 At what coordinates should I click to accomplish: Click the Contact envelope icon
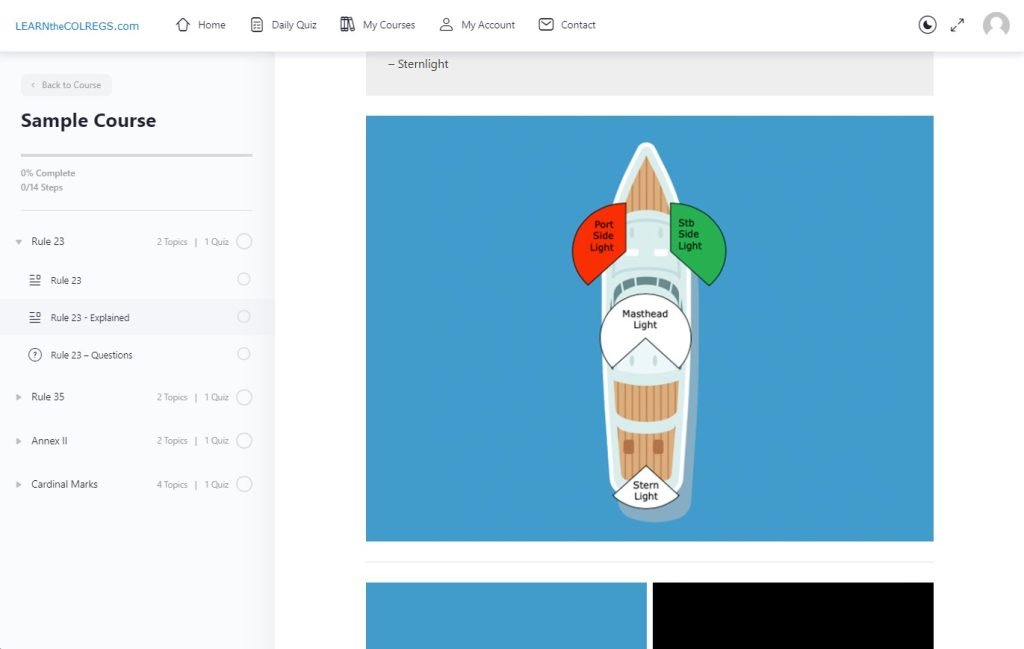pos(546,25)
